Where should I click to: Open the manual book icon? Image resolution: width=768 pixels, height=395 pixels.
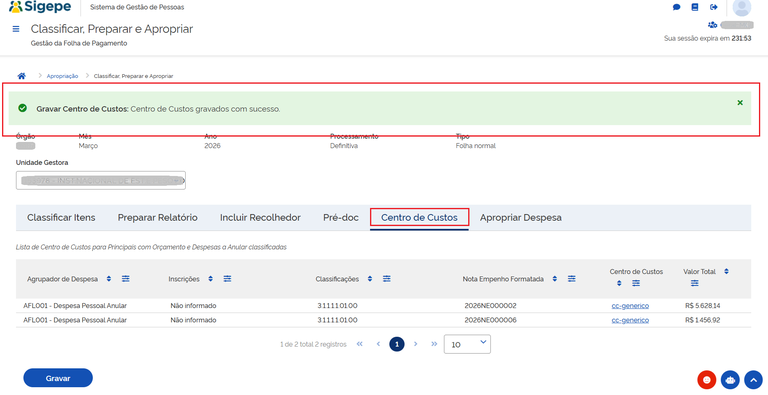(695, 7)
